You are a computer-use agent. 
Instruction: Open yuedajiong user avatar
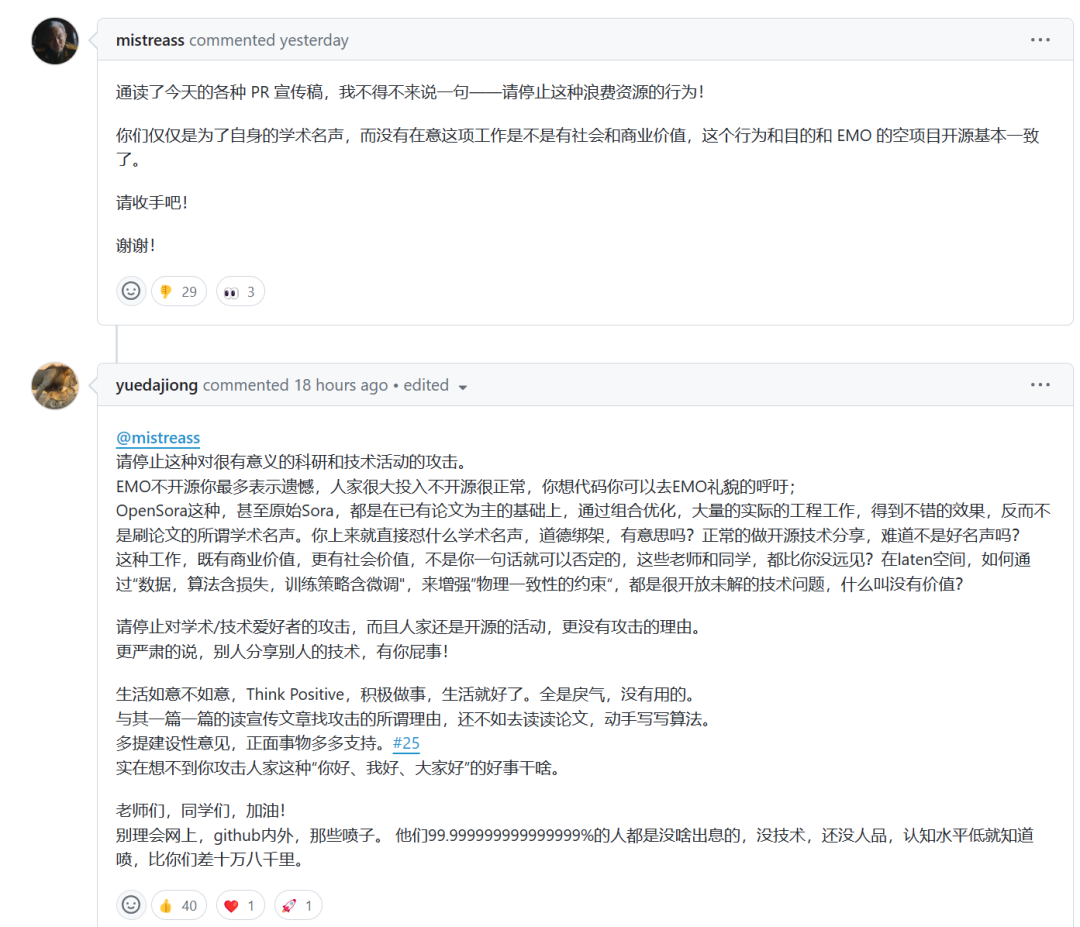pos(55,386)
